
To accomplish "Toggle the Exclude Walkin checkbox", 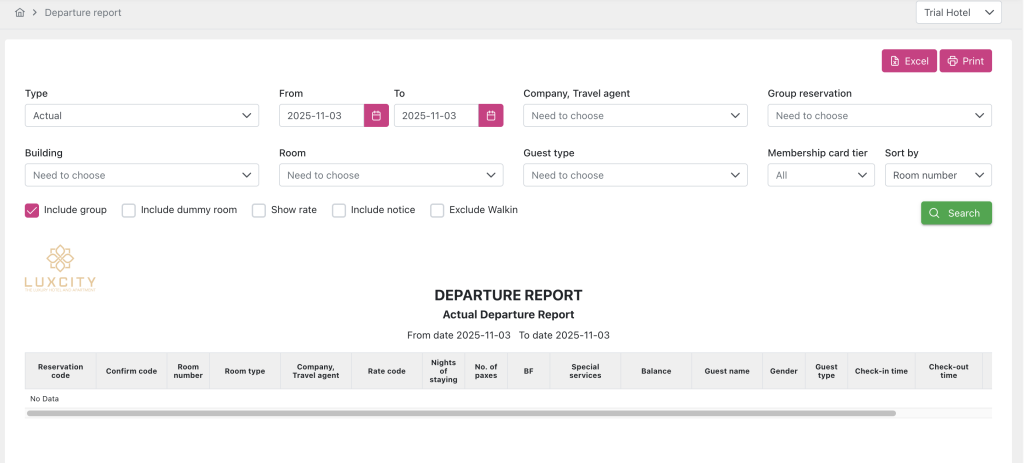I will click(x=437, y=210).
